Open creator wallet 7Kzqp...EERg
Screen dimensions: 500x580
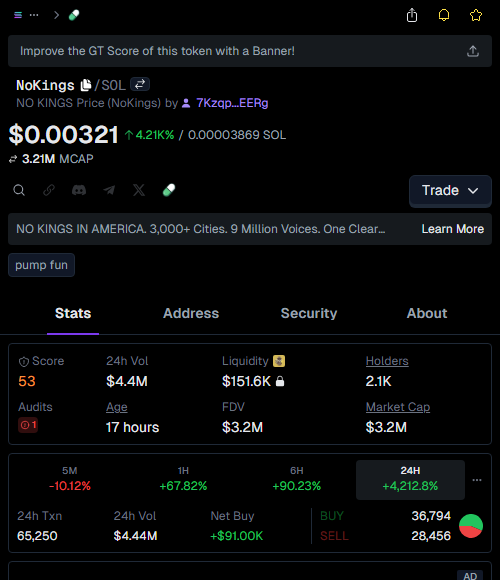[x=232, y=103]
